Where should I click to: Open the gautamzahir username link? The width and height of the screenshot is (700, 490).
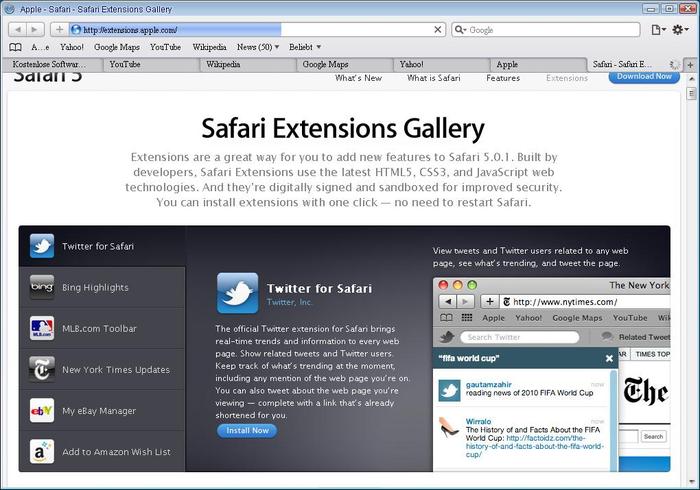click(x=488, y=384)
